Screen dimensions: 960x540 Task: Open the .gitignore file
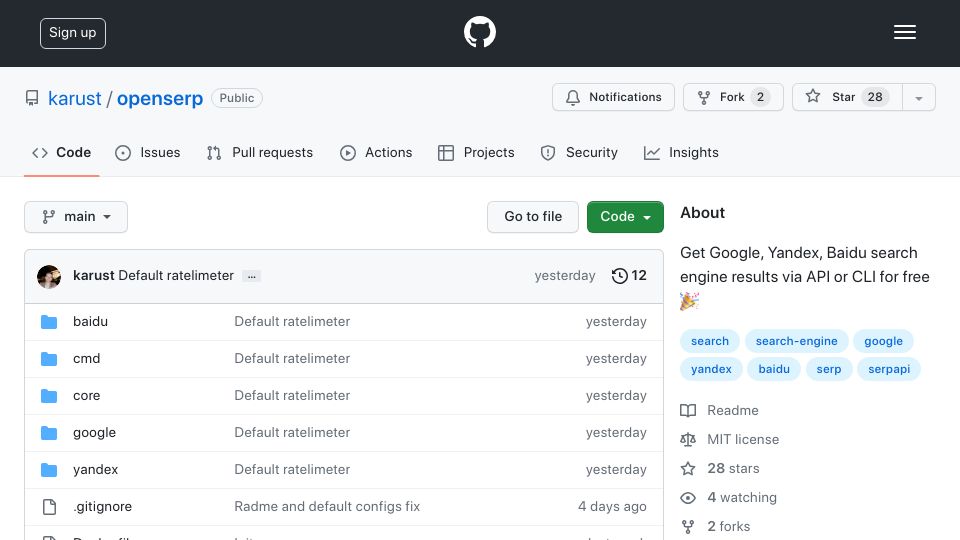click(x=102, y=507)
